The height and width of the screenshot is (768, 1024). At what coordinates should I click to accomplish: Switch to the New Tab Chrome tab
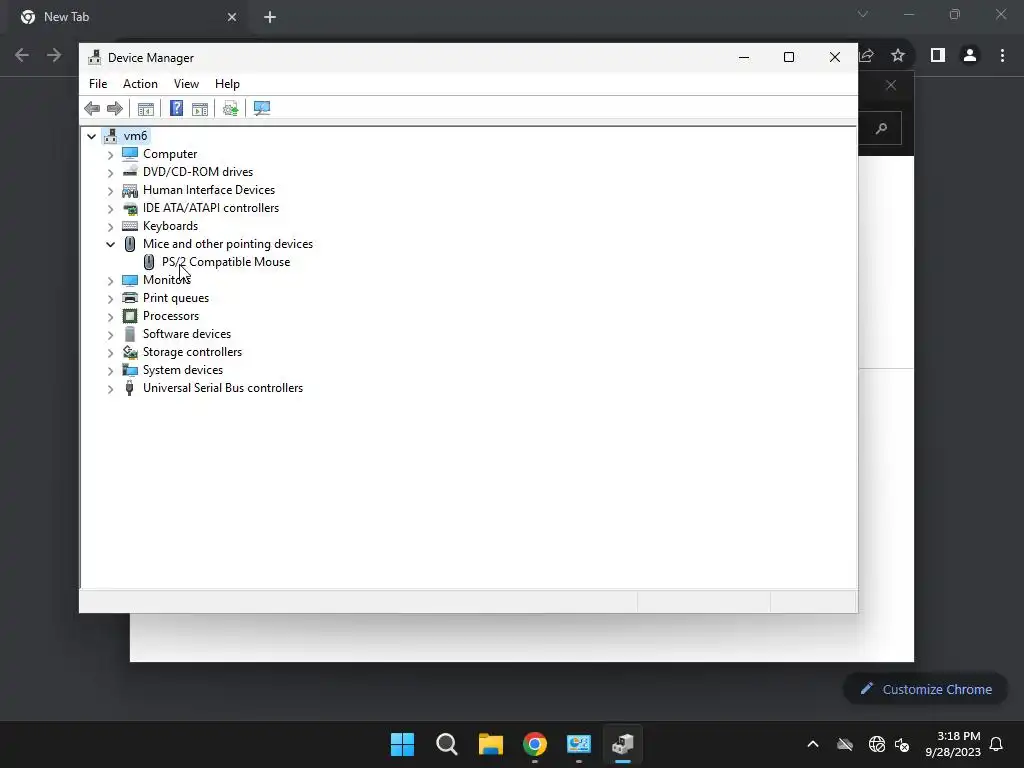[127, 17]
